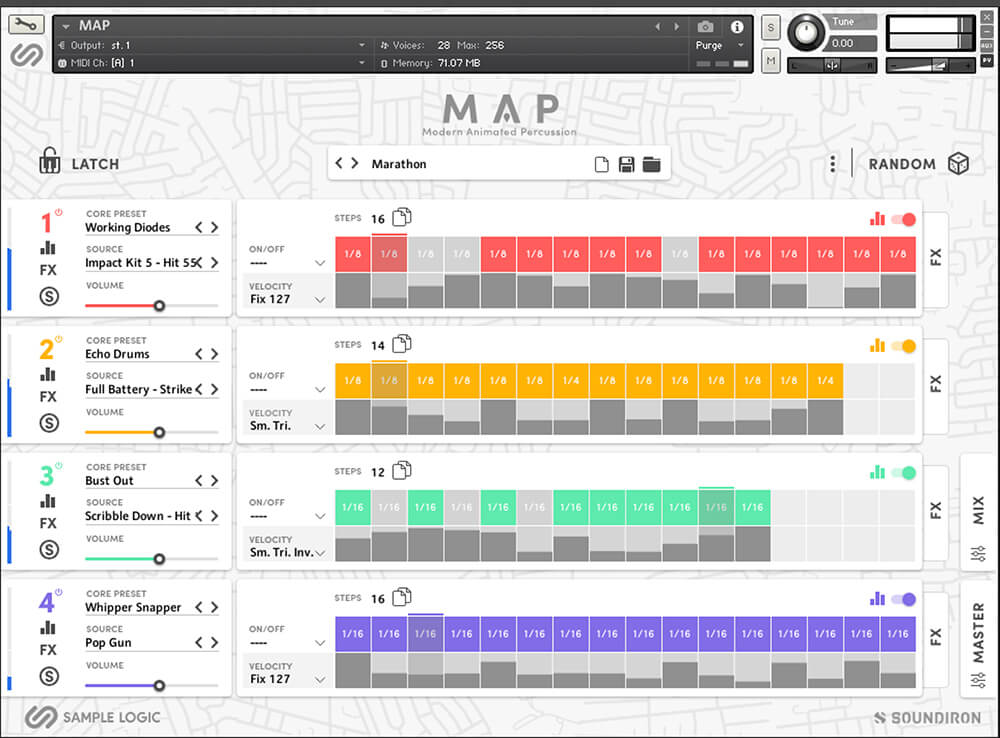Image resolution: width=1000 pixels, height=738 pixels.
Task: Expand core 2 ON/OFF pattern dropdown
Action: (x=320, y=390)
